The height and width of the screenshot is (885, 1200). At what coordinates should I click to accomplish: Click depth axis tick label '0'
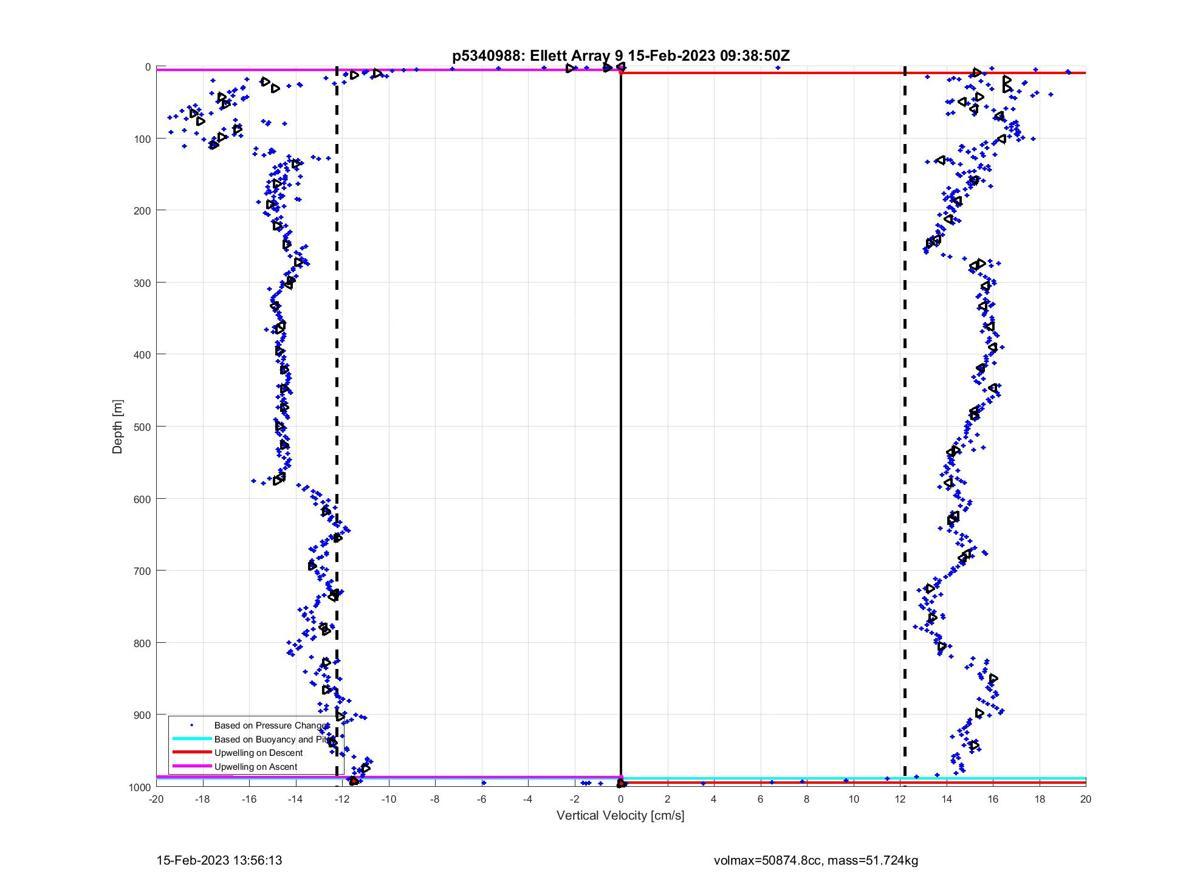(x=148, y=67)
